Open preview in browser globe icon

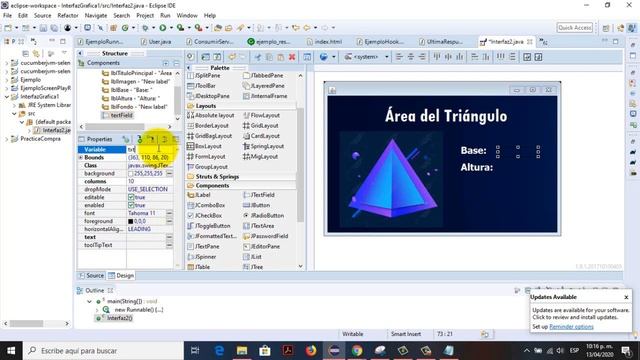[x=324, y=57]
